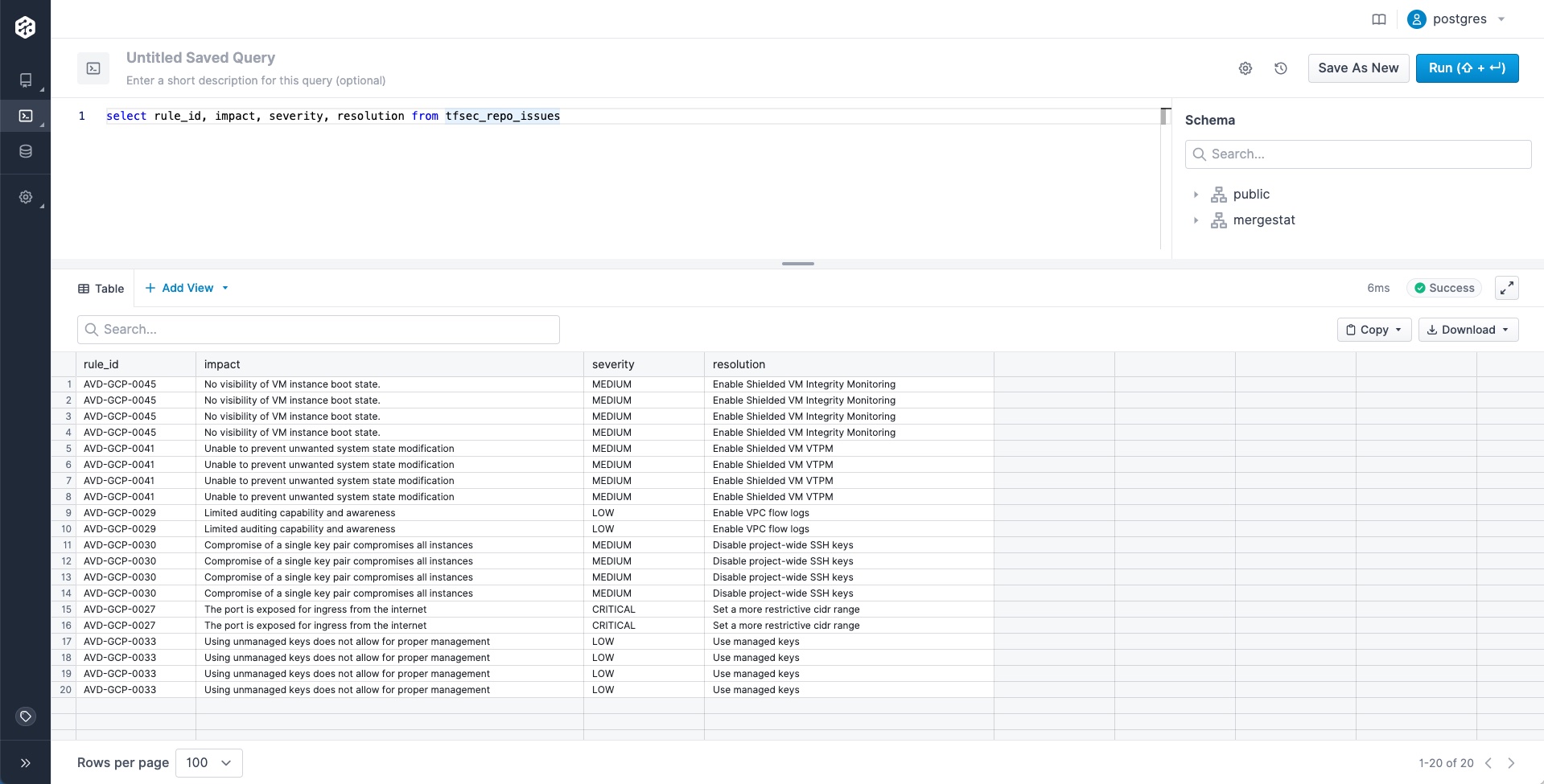Viewport: 1544px width, 784px height.
Task: Click the tag icon in sidebar
Action: pyautogui.click(x=26, y=716)
